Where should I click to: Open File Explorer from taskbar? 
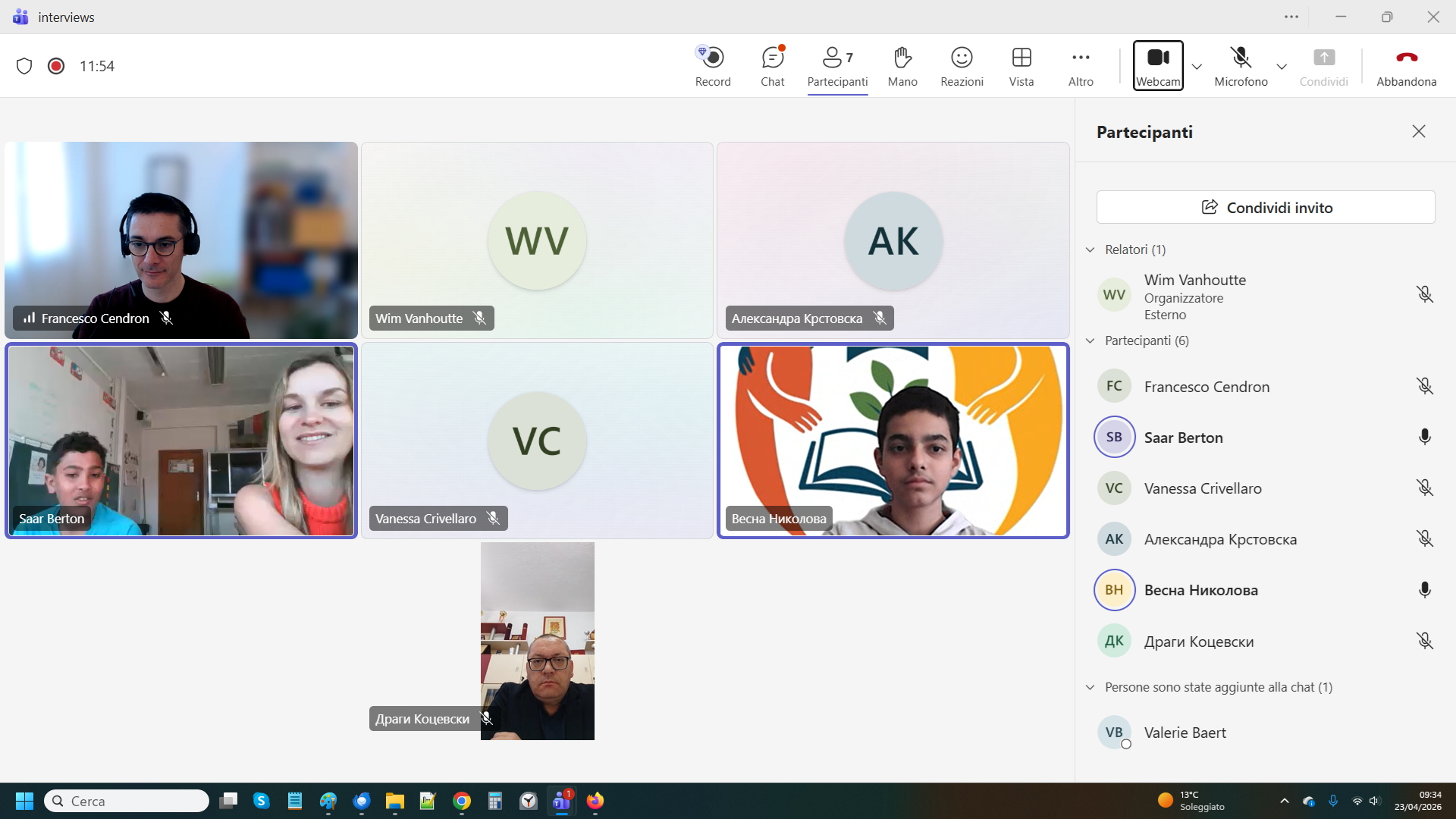click(394, 801)
